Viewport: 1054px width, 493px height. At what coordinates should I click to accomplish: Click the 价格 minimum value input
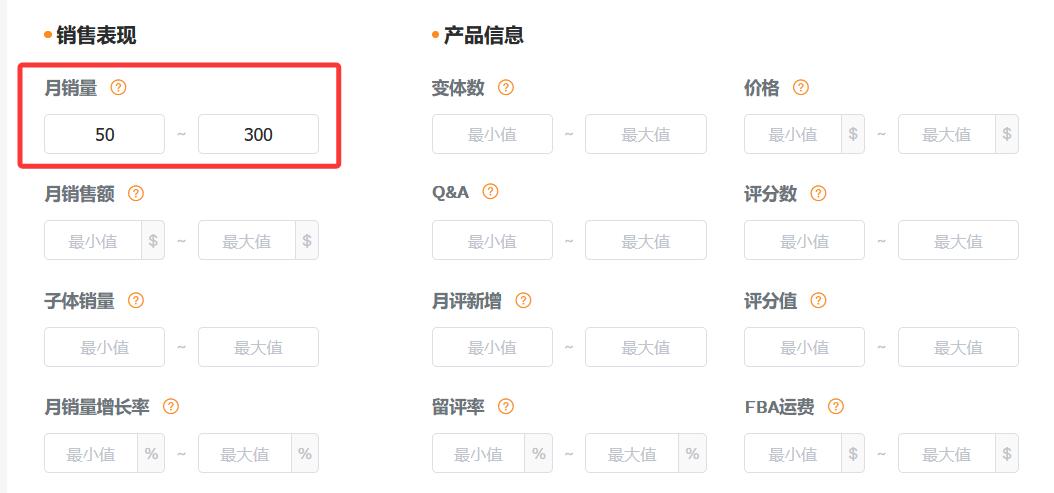(793, 134)
